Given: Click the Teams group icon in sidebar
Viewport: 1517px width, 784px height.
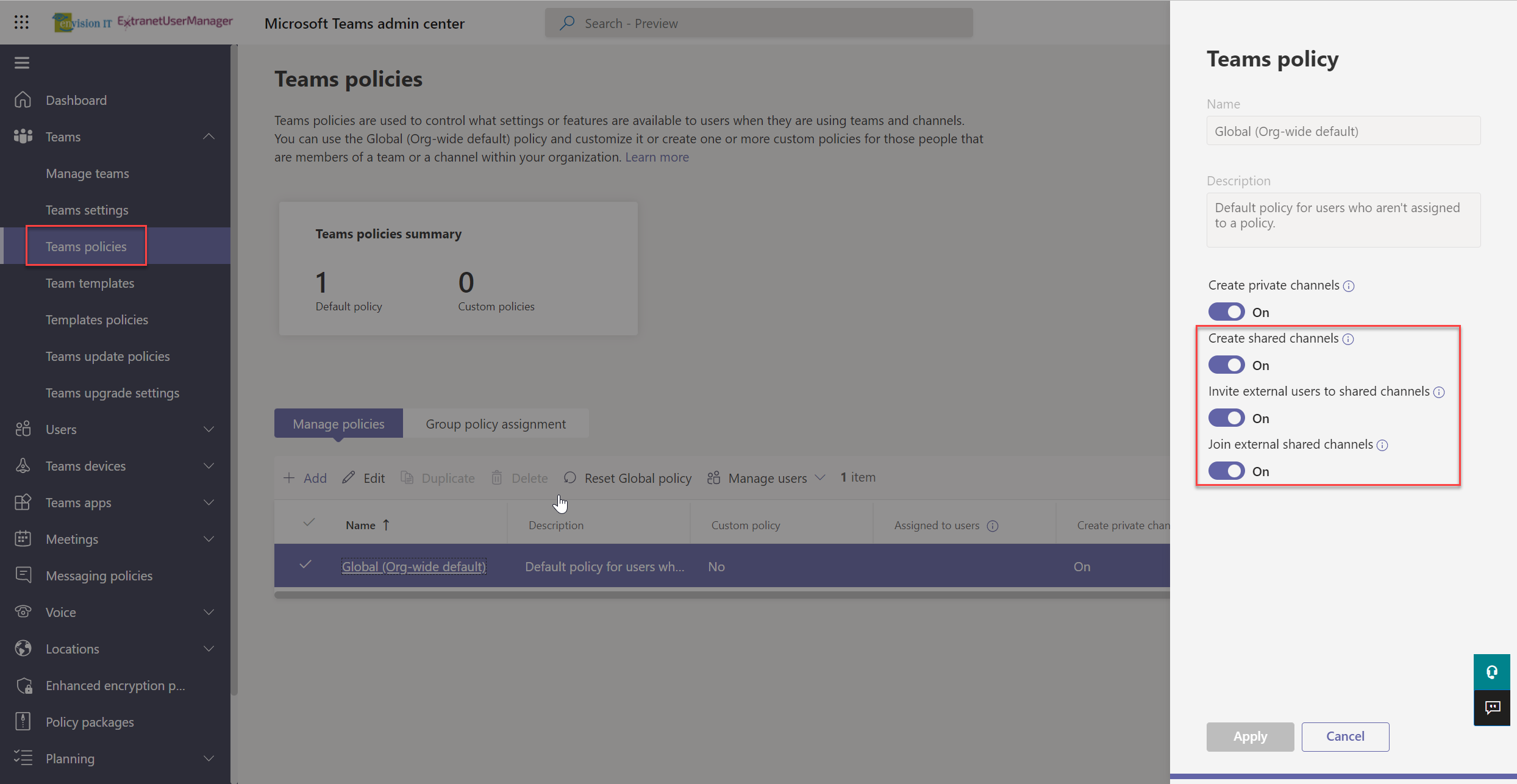Looking at the screenshot, I should click(23, 136).
